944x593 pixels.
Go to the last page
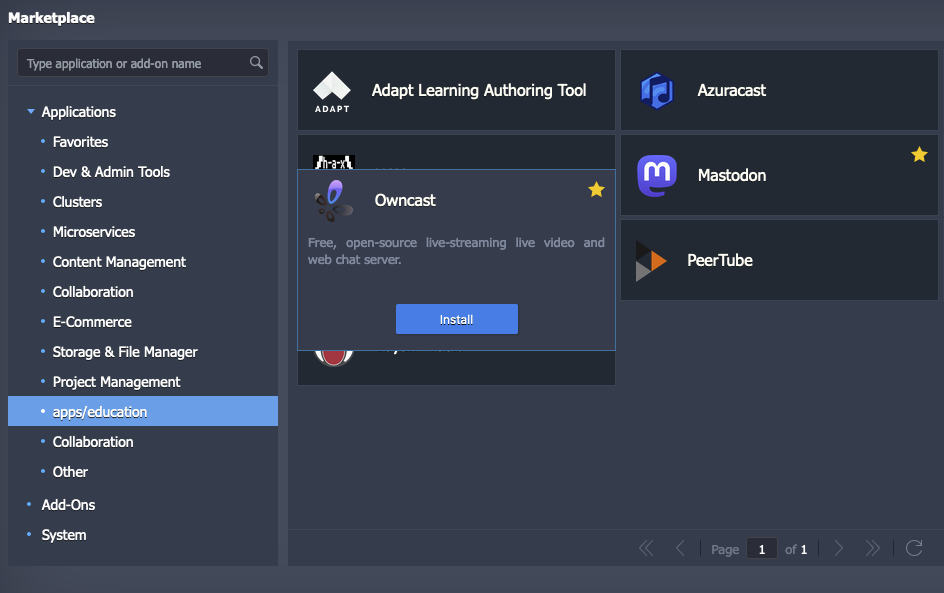[x=872, y=548]
